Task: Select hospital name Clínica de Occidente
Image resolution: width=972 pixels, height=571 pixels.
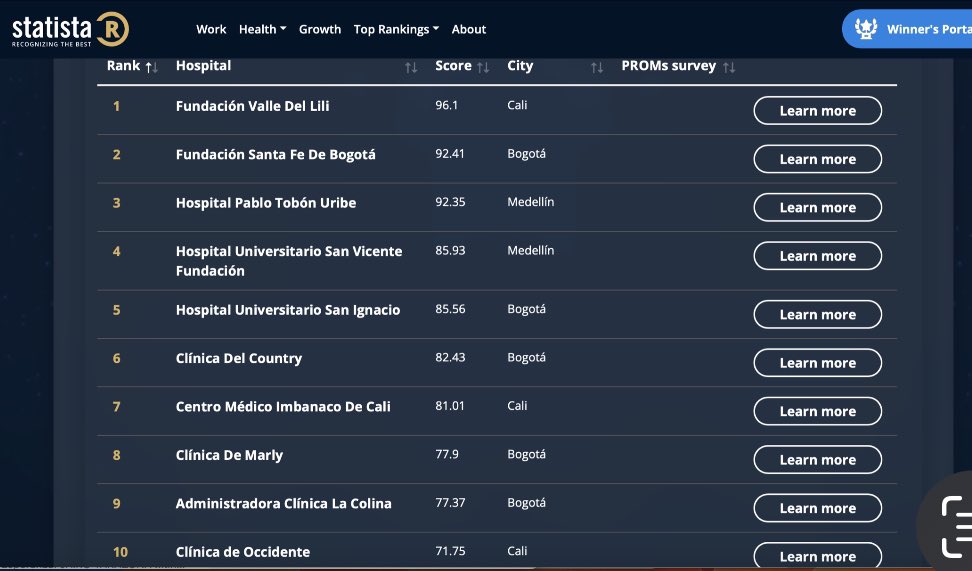Action: (x=242, y=552)
